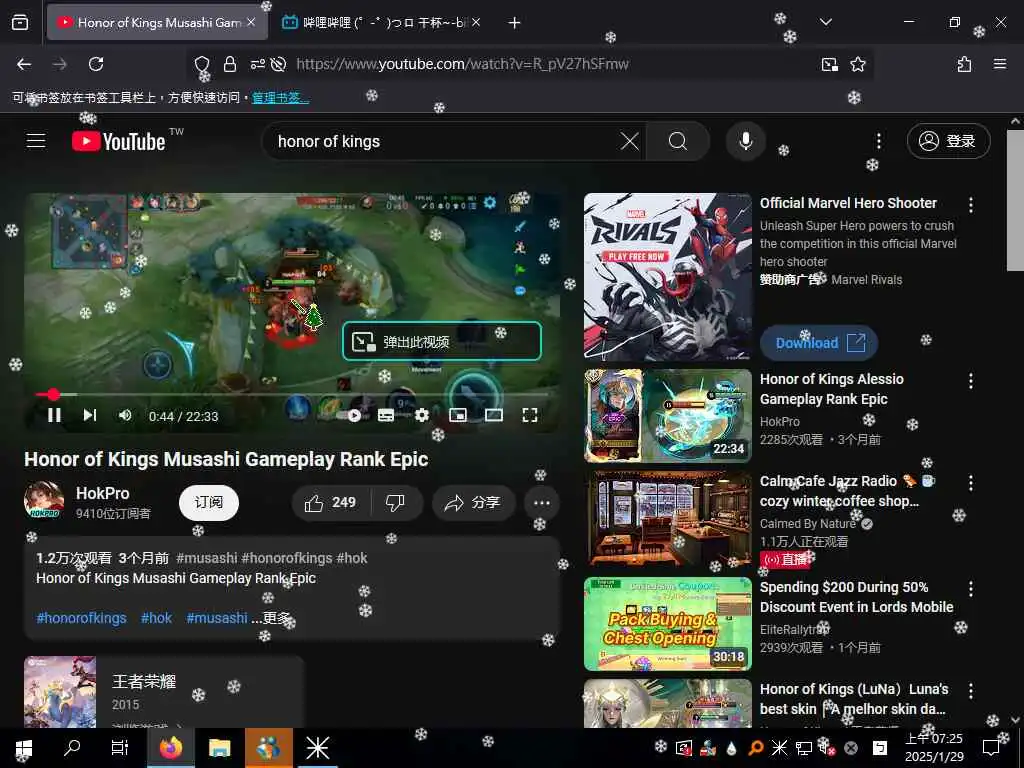This screenshot has width=1024, height=768.
Task: Open options for Alessio Gameplay video
Action: click(971, 381)
